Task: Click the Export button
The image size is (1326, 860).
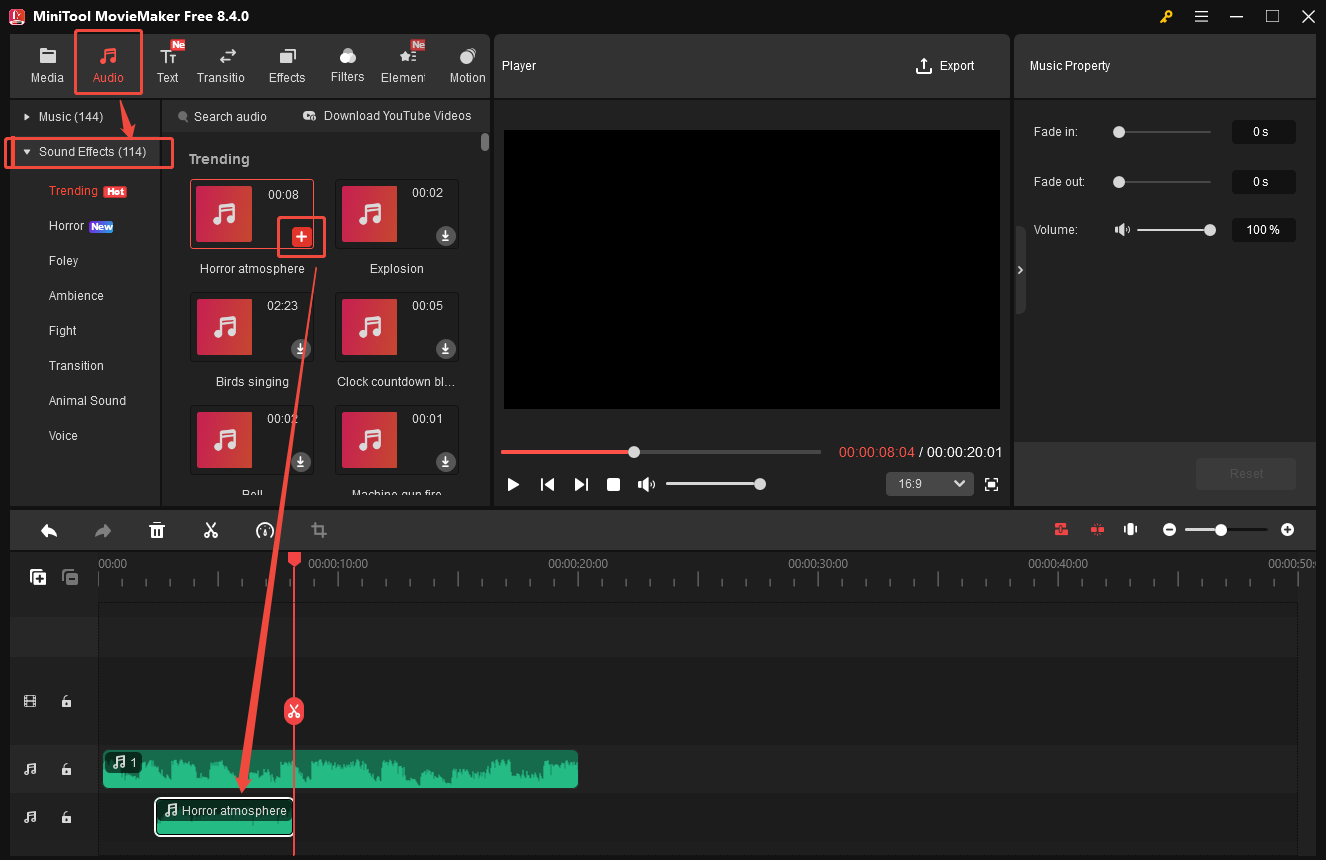Action: 945,66
